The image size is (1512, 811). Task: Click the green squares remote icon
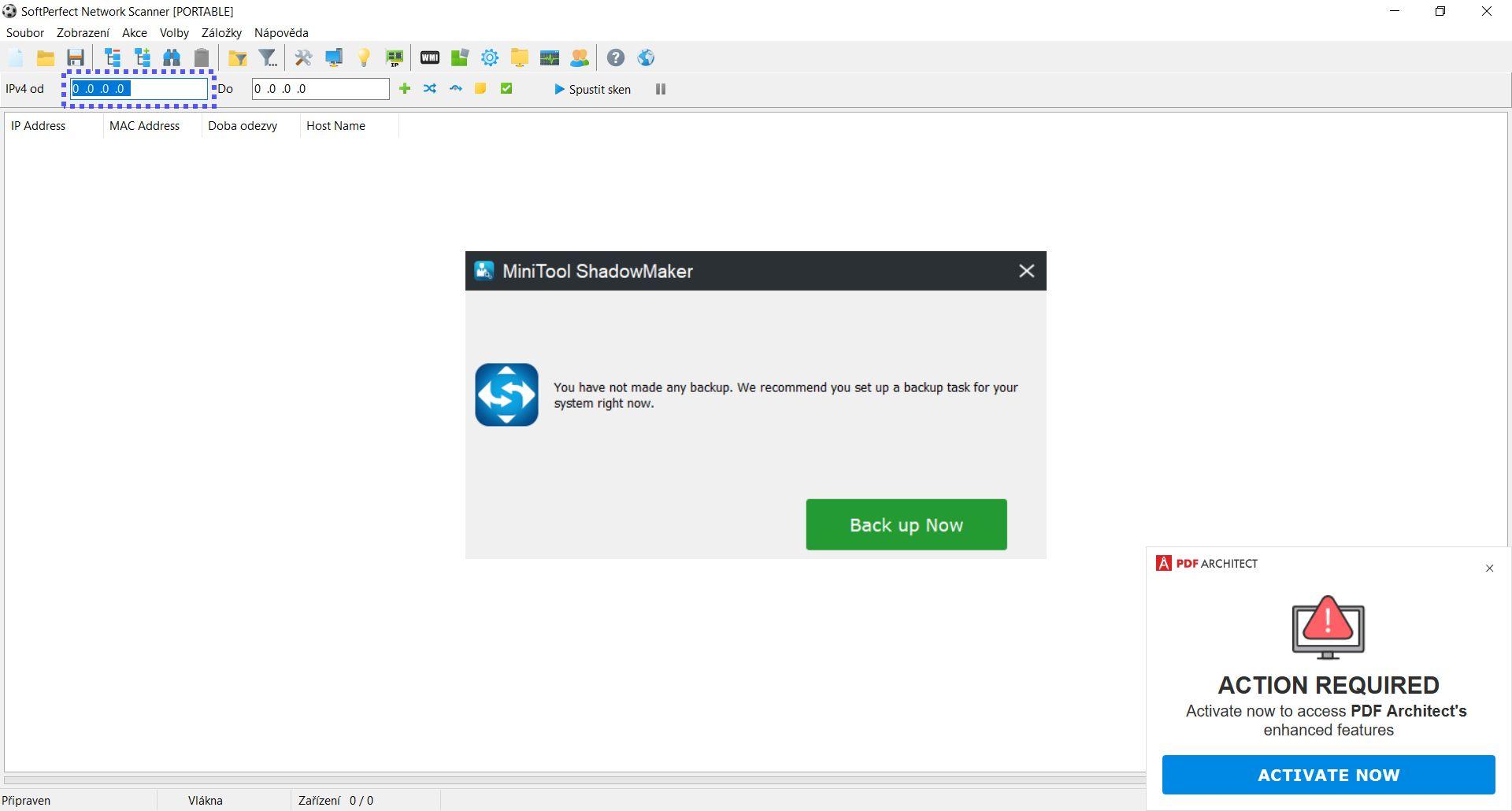(460, 57)
